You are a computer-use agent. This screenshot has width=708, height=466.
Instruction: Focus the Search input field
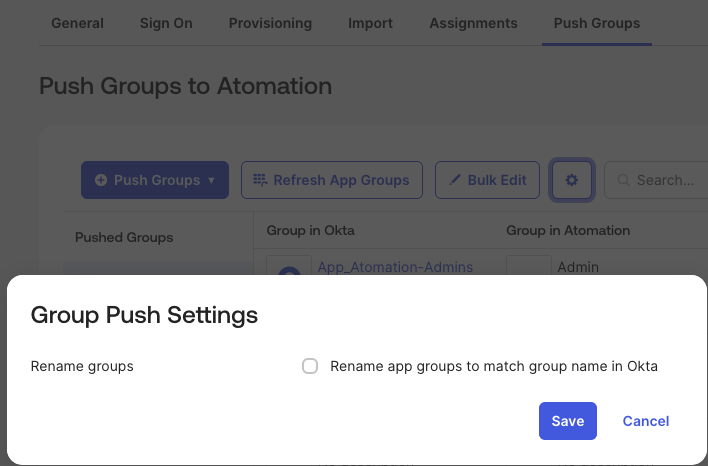coord(657,180)
